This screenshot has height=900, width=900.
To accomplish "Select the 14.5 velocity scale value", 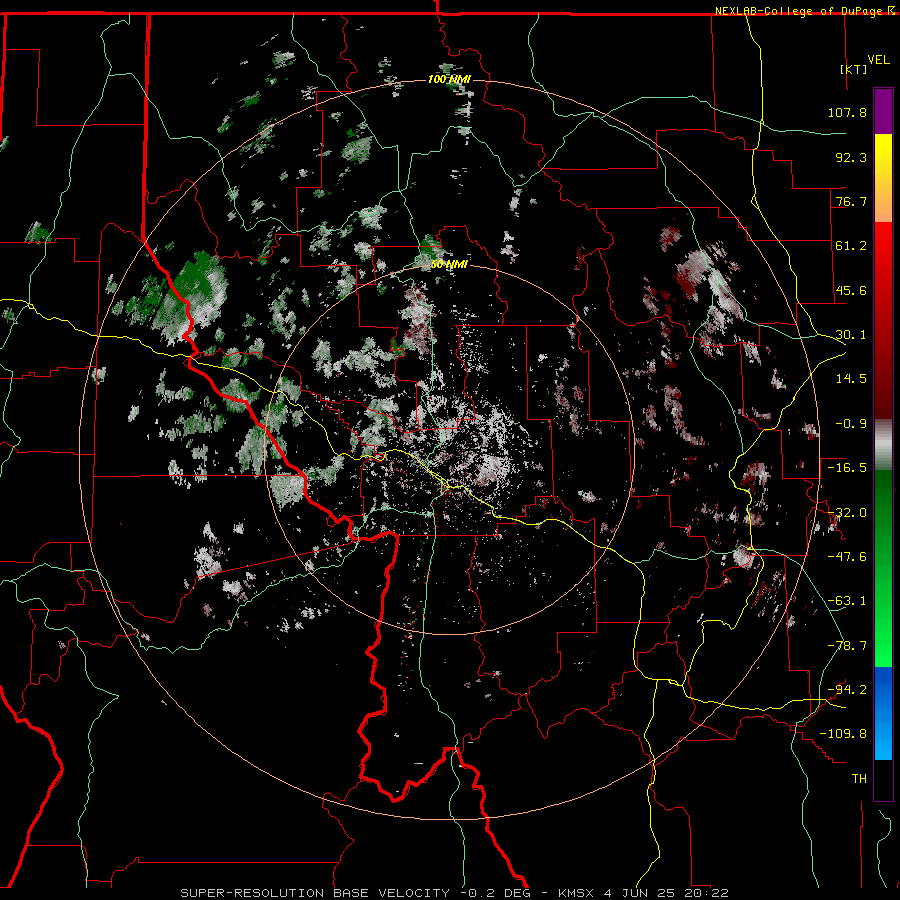I will 851,379.
